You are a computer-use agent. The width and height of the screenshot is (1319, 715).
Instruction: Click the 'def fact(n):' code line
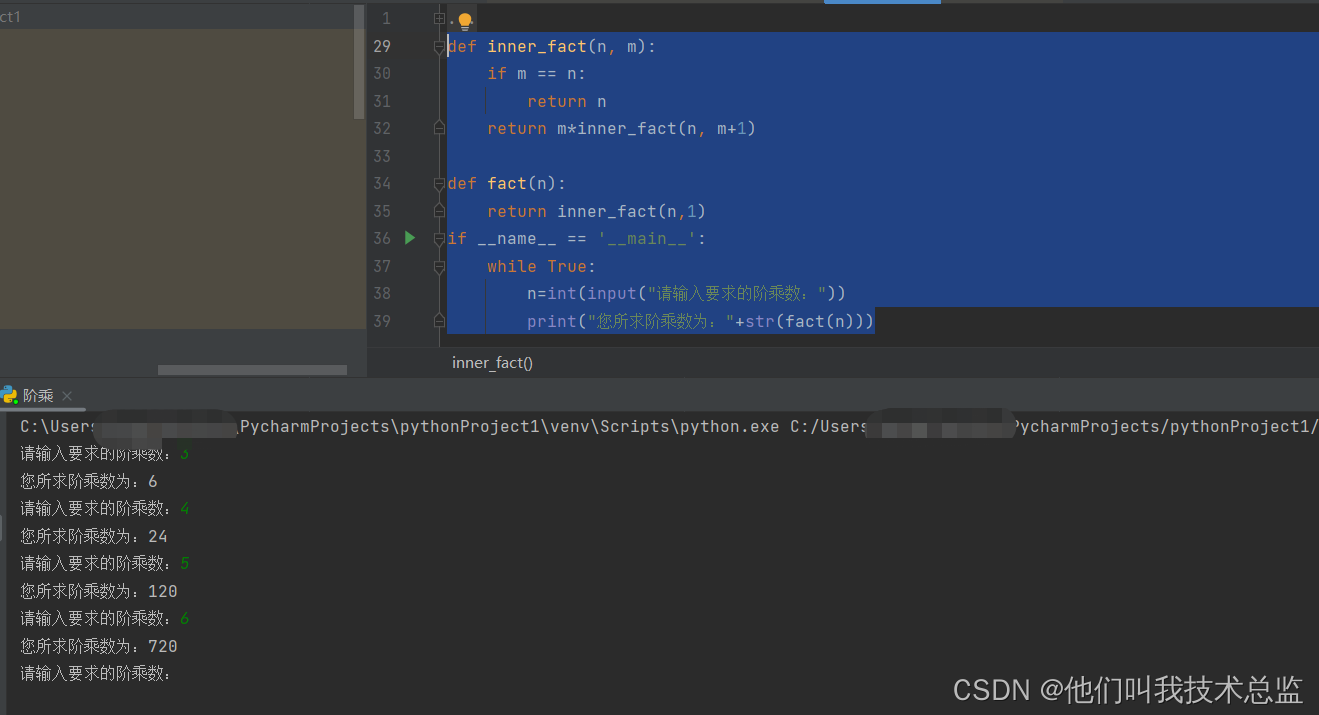(506, 183)
